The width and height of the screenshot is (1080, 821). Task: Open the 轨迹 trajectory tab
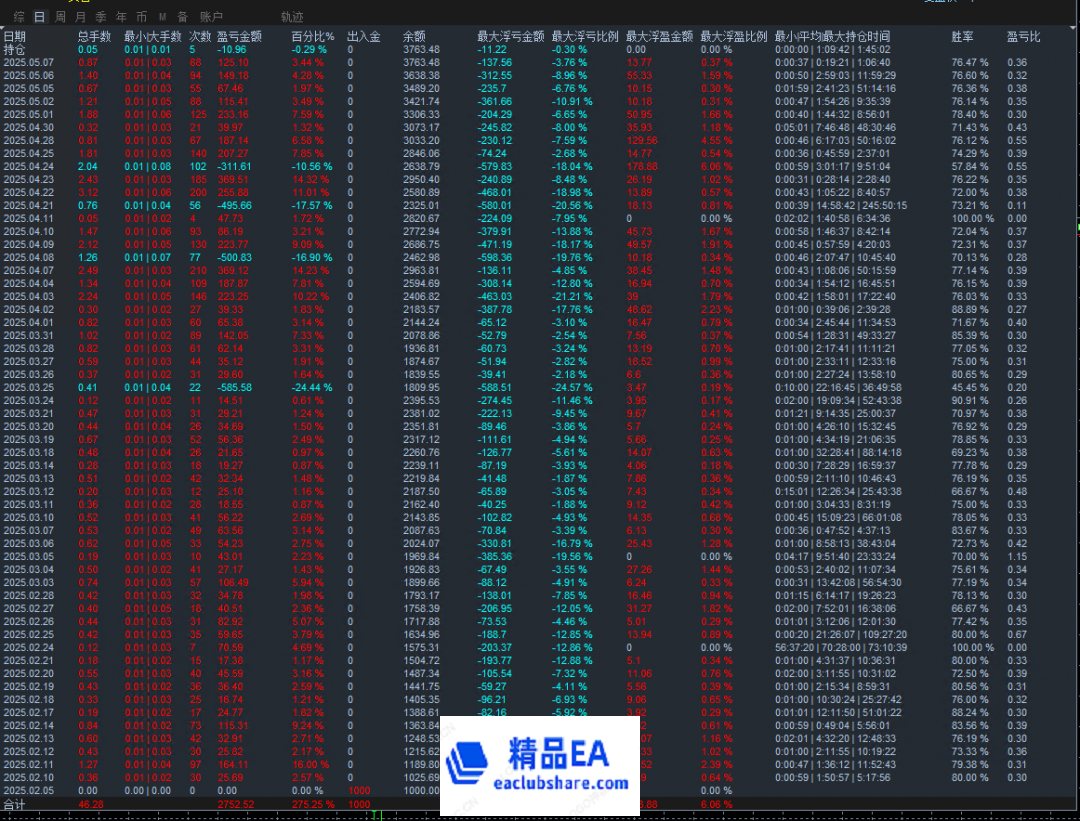tap(290, 16)
